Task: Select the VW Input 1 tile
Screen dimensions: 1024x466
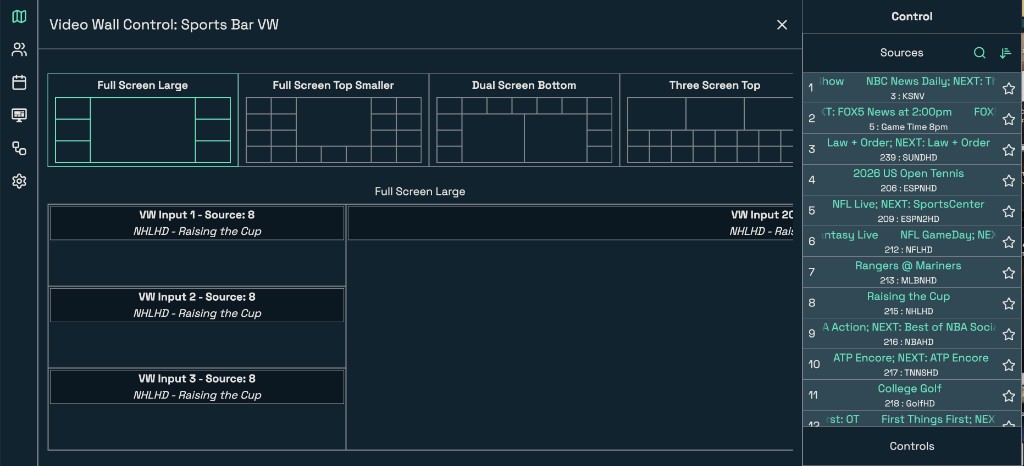Action: point(197,245)
